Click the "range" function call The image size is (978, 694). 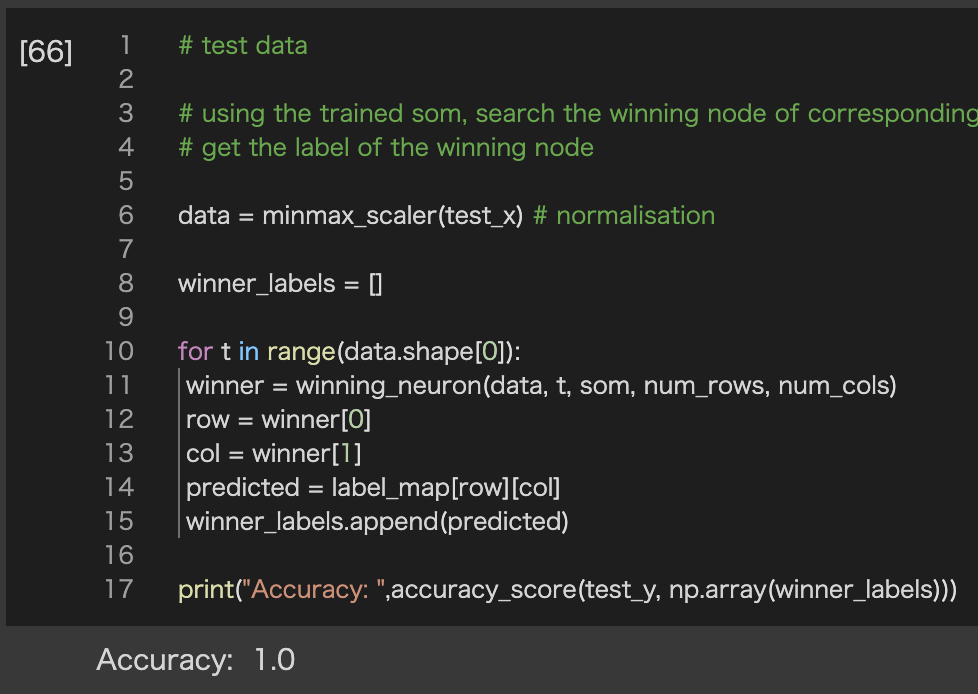click(301, 352)
